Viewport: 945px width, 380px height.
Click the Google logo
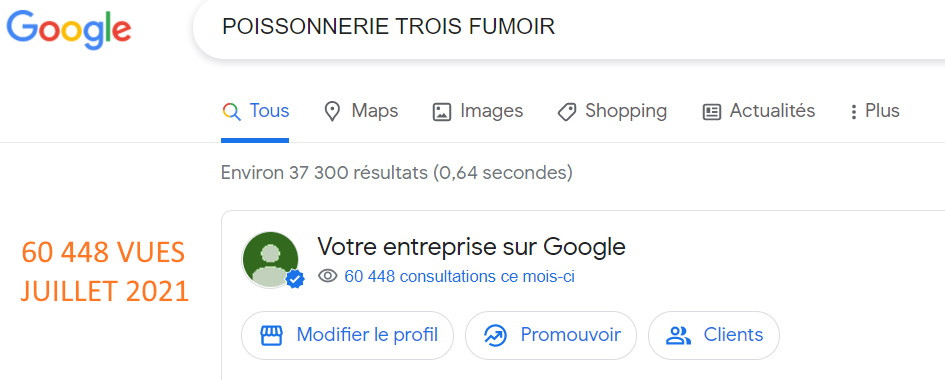click(69, 30)
